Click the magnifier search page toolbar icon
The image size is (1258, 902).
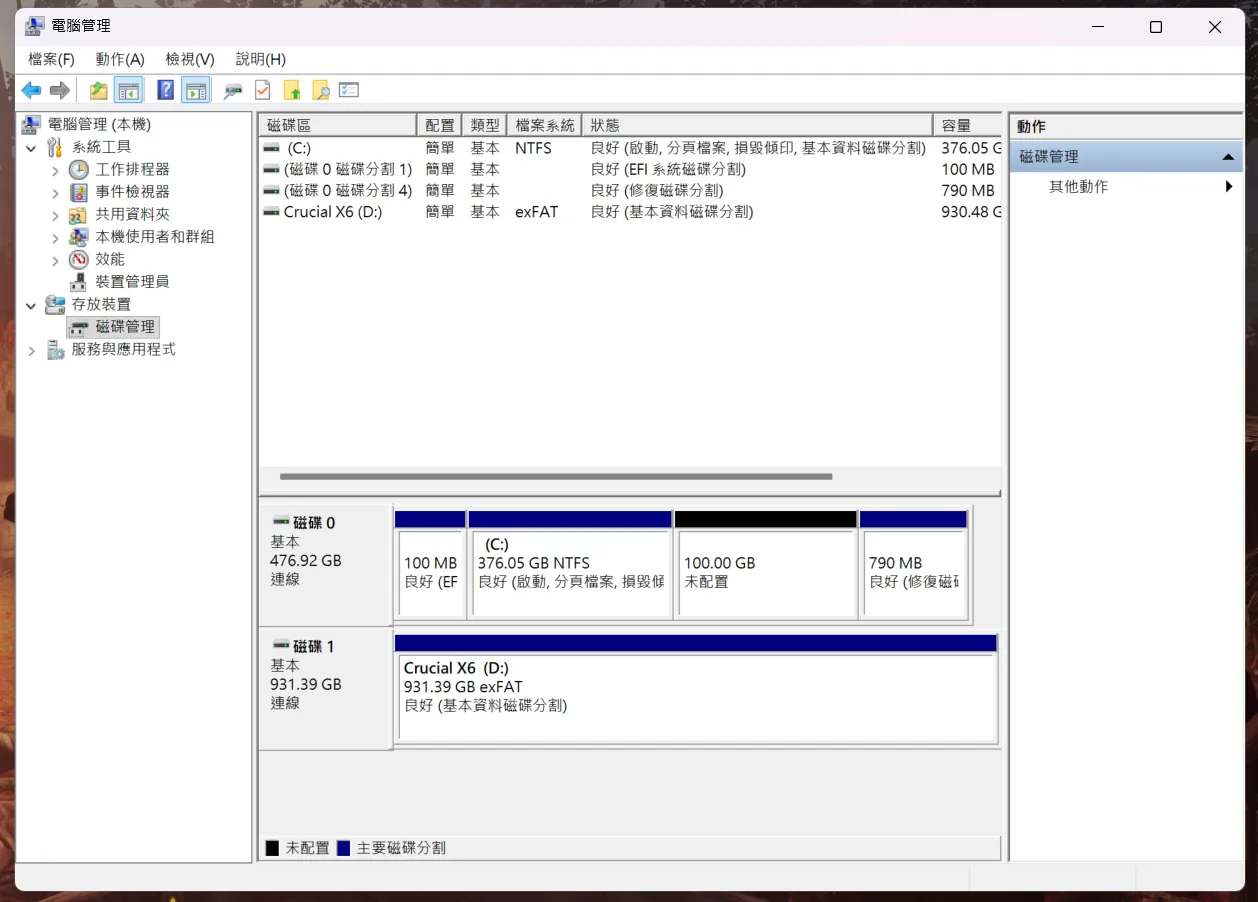(x=321, y=91)
